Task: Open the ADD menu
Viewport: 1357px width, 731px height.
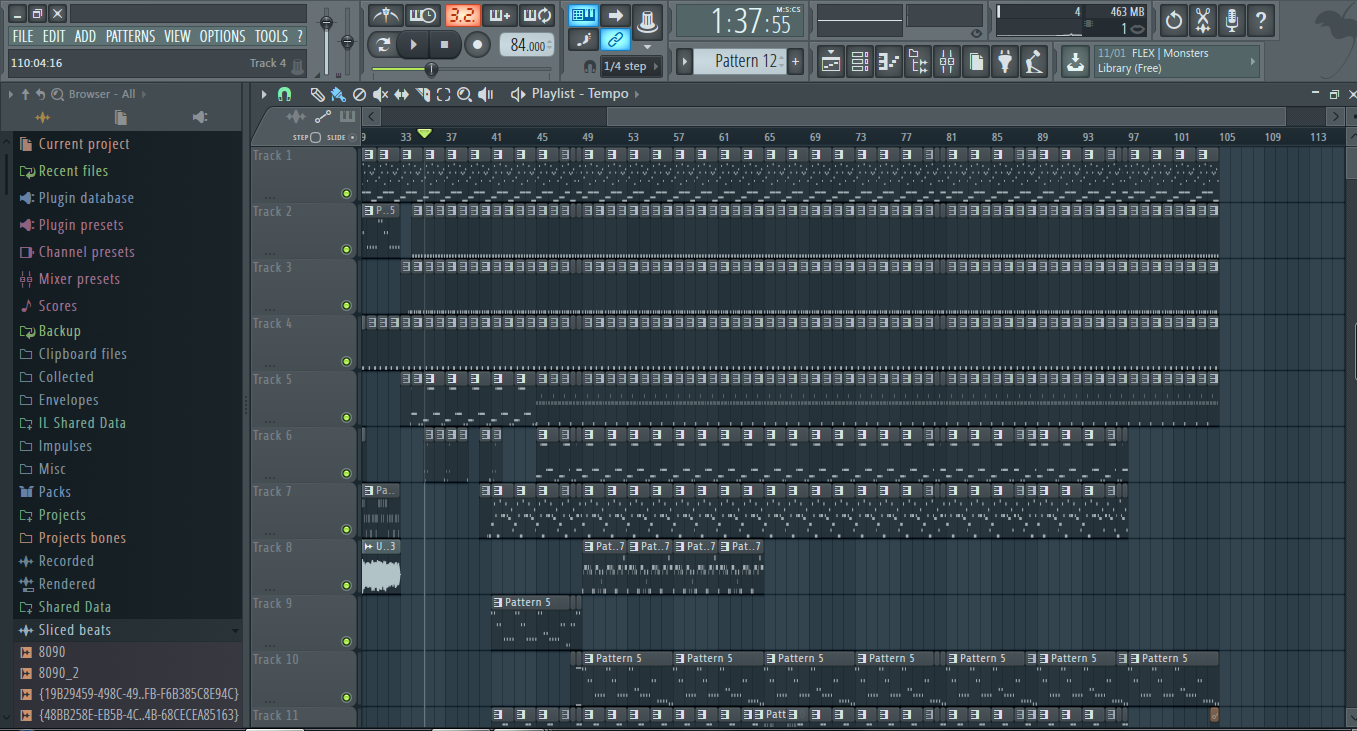Action: [x=86, y=36]
